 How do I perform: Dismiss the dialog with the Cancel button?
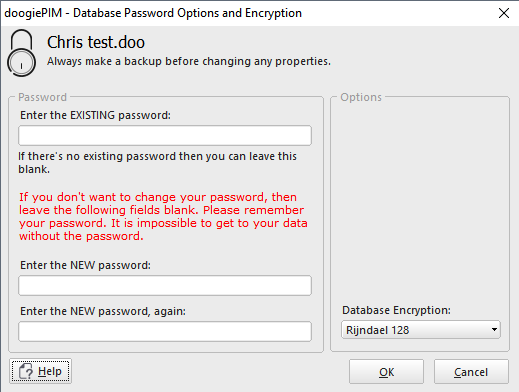tap(471, 372)
